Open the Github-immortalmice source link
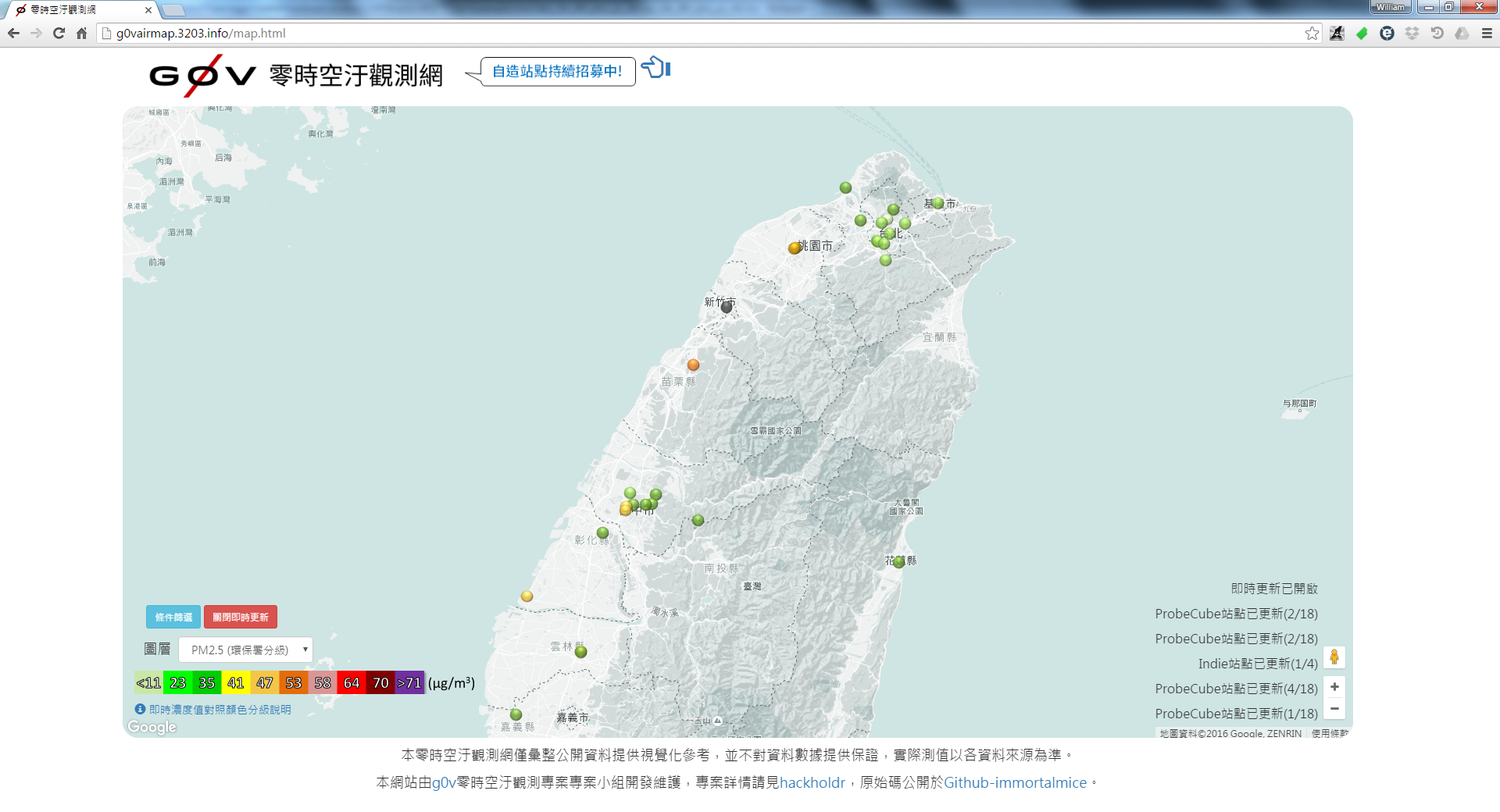This screenshot has width=1500, height=812. pos(1015,782)
